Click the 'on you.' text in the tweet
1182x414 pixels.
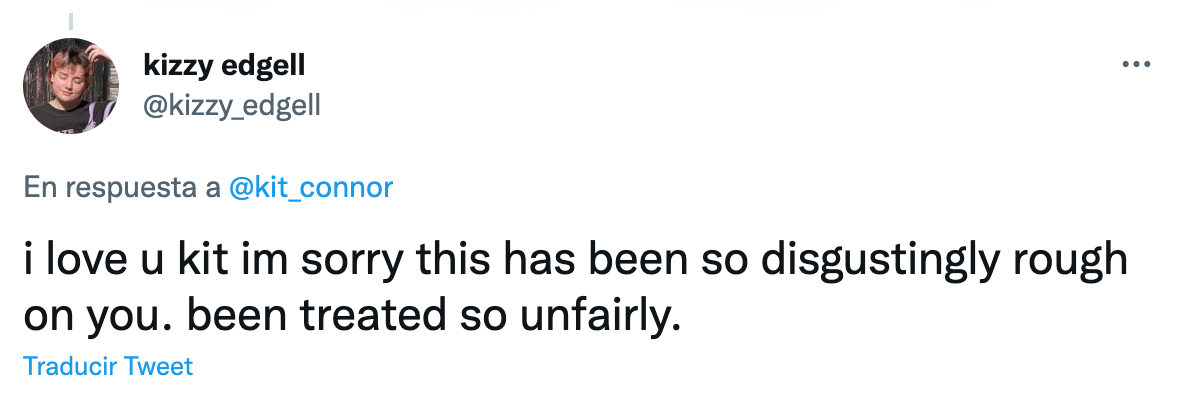[98, 318]
